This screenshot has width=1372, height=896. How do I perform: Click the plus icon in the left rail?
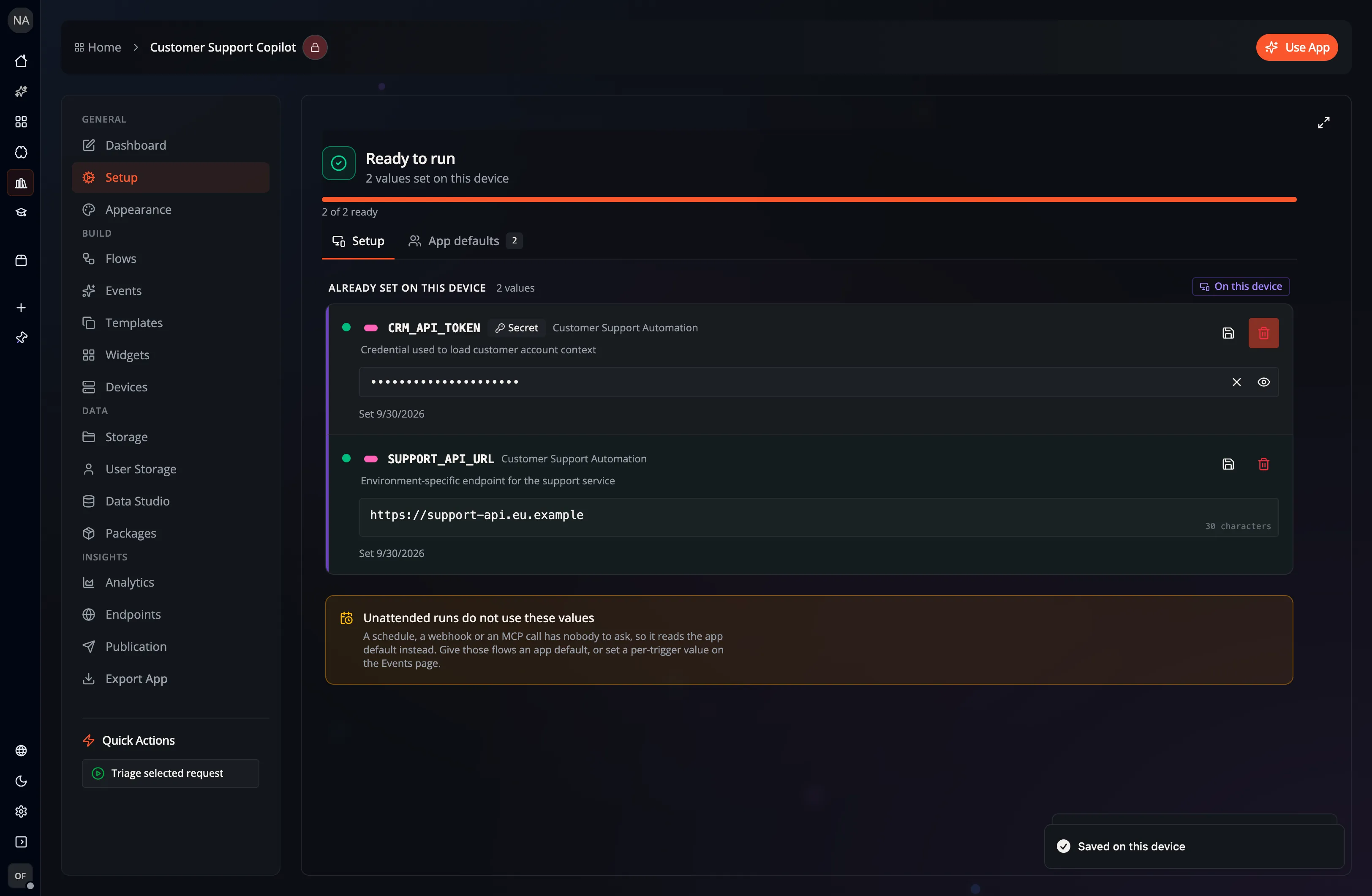(21, 308)
